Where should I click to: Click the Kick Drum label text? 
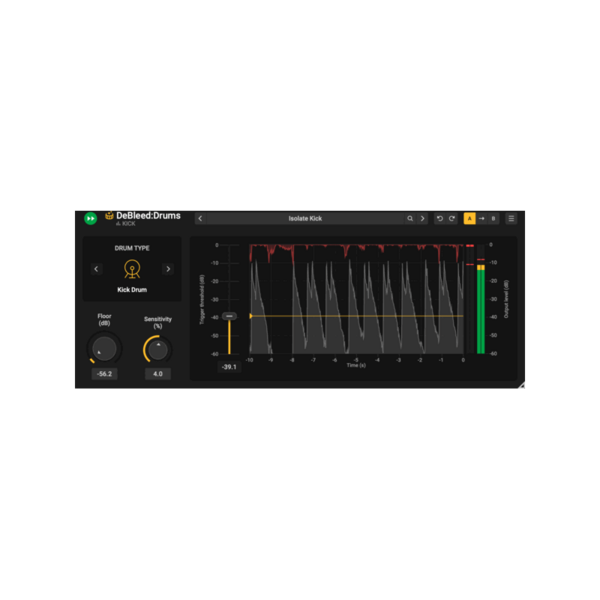click(x=132, y=290)
